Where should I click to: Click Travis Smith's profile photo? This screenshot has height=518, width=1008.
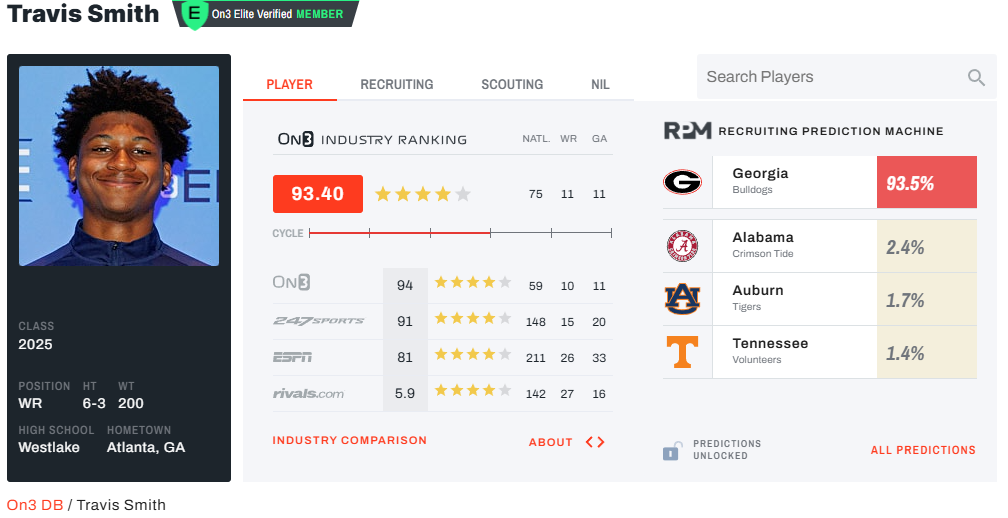(x=119, y=166)
